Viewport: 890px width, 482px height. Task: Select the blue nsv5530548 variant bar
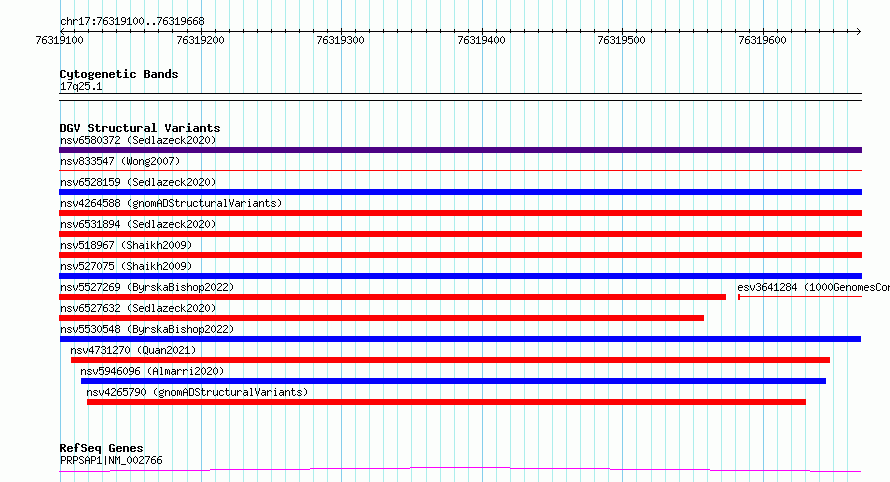(460, 339)
